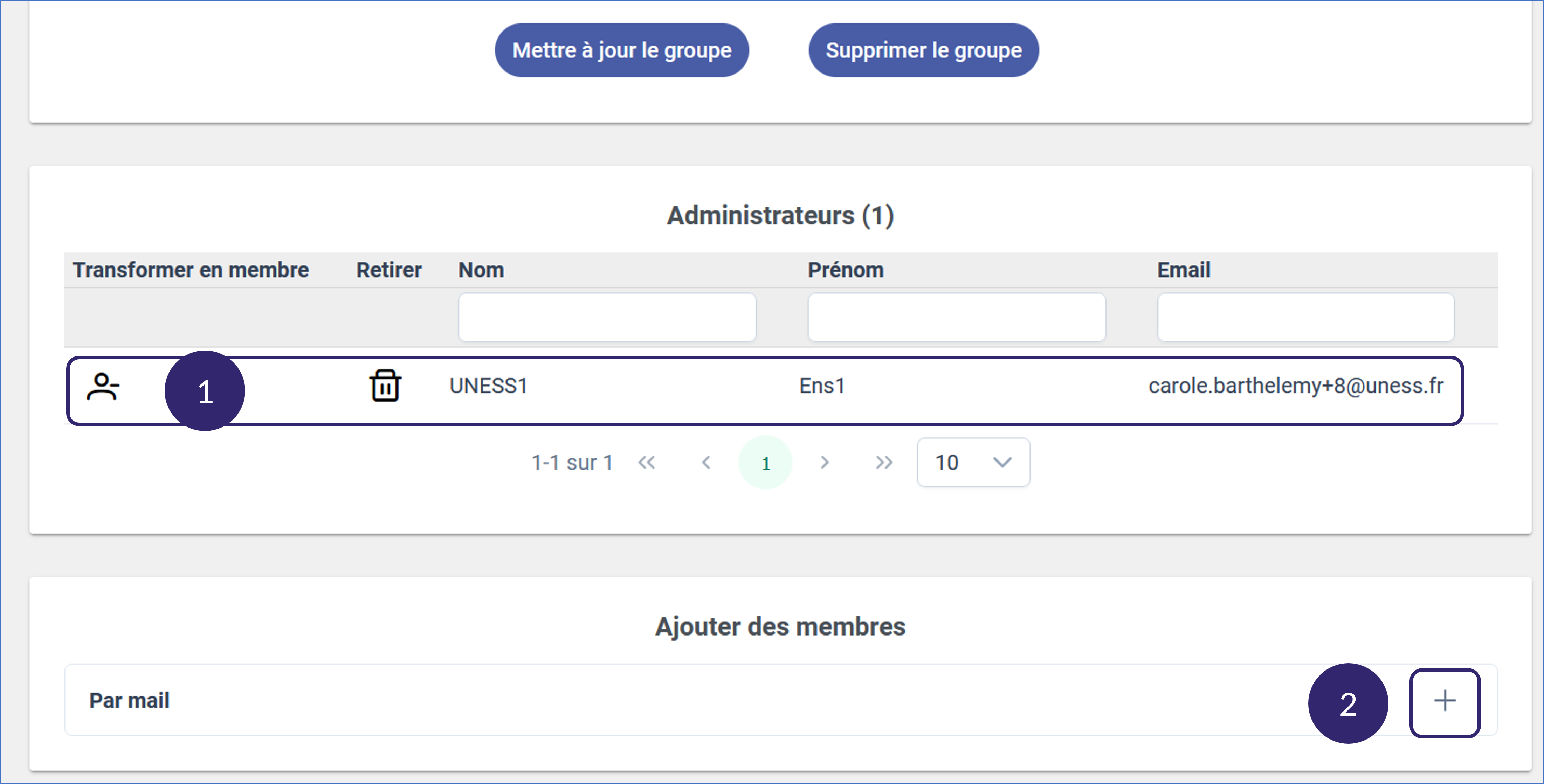Click the Email column header
The image size is (1544, 784).
point(1183,270)
